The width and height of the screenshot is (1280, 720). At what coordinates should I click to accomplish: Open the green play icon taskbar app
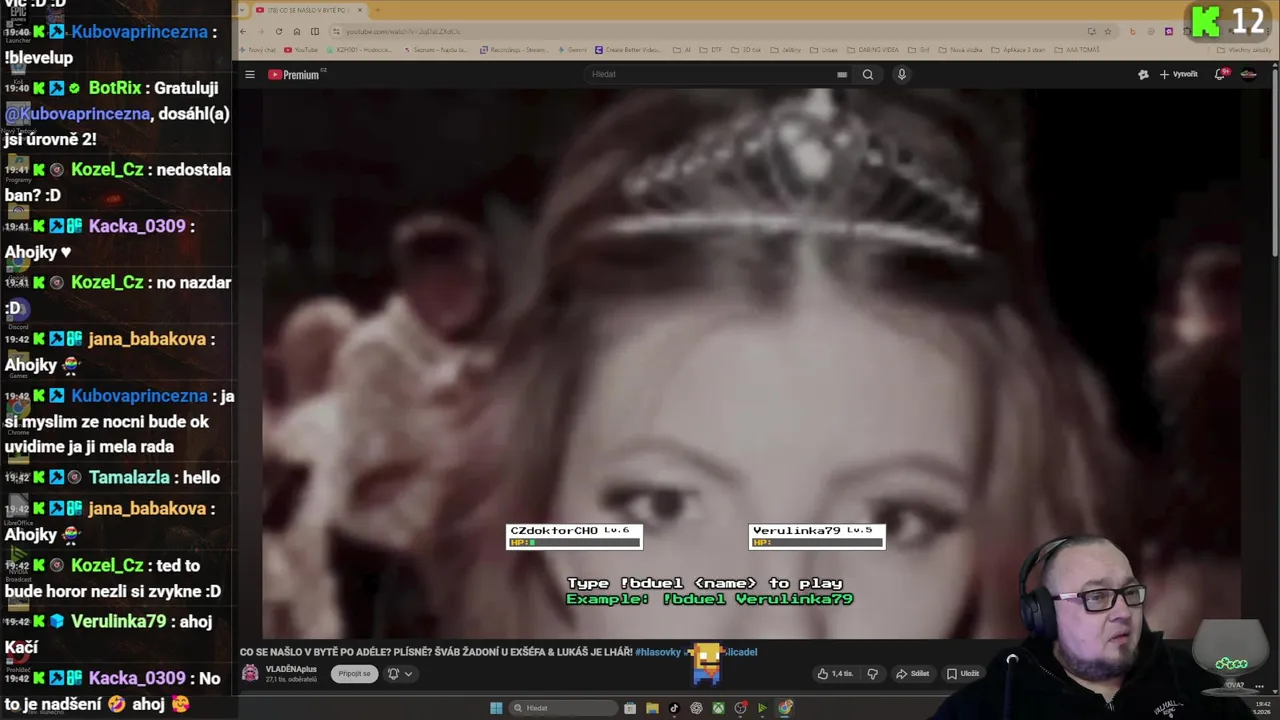(762, 708)
